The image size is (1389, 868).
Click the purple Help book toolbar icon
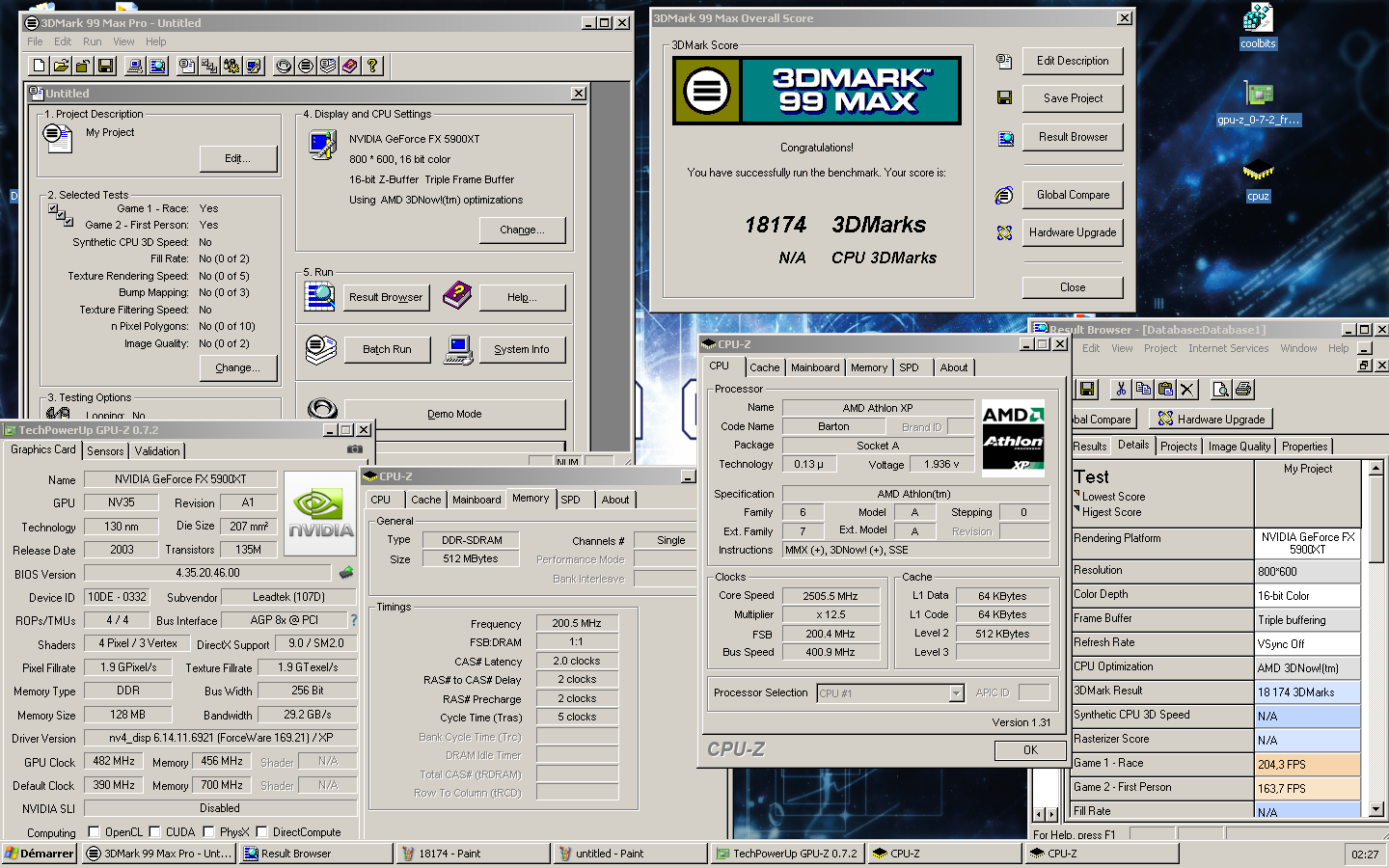(x=350, y=66)
